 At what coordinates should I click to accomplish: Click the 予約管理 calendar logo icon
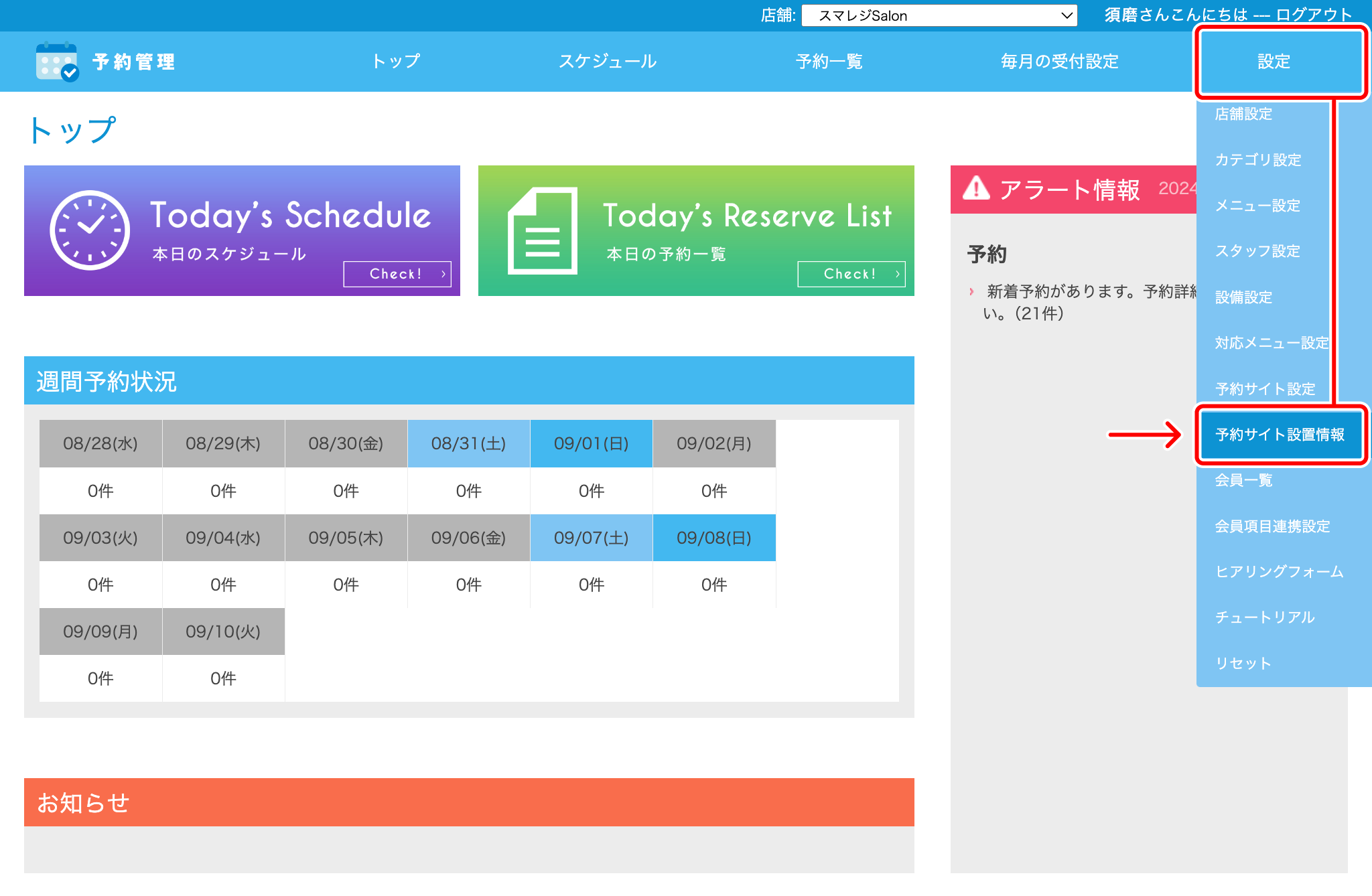pos(57,62)
